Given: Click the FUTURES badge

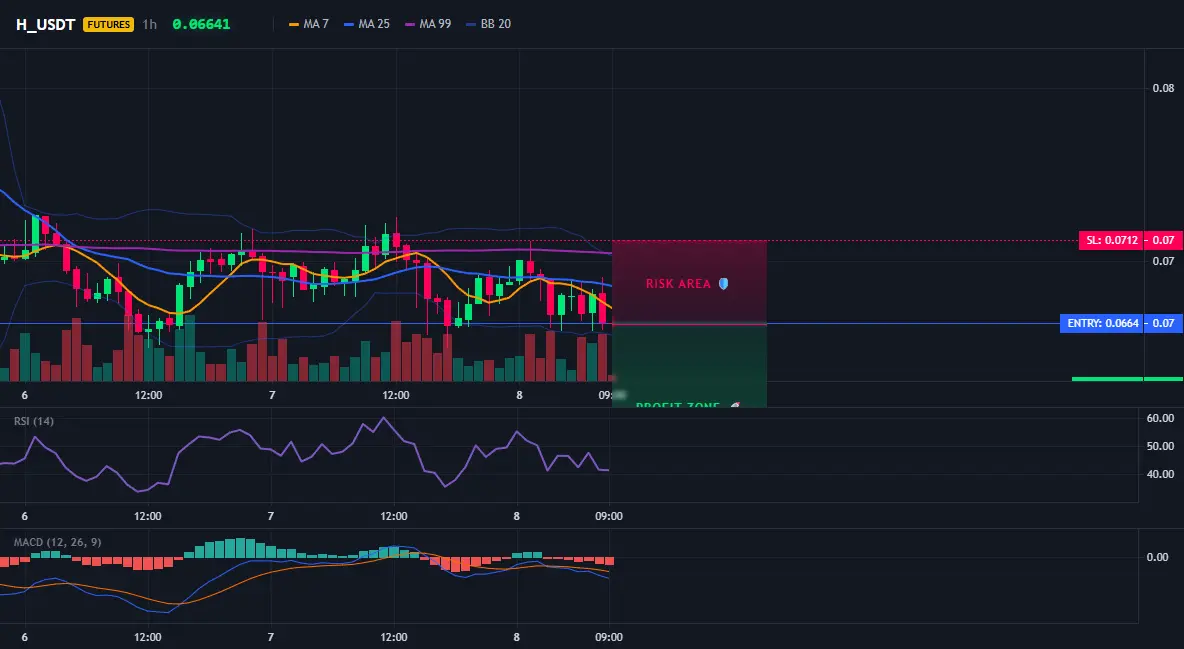Looking at the screenshot, I should pos(109,24).
